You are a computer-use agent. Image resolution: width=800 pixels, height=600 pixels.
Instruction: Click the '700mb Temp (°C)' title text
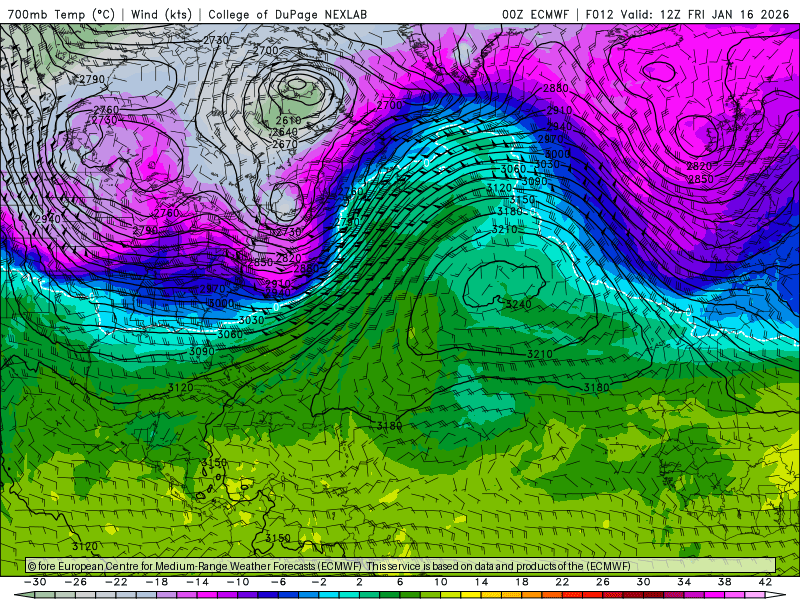coord(61,14)
